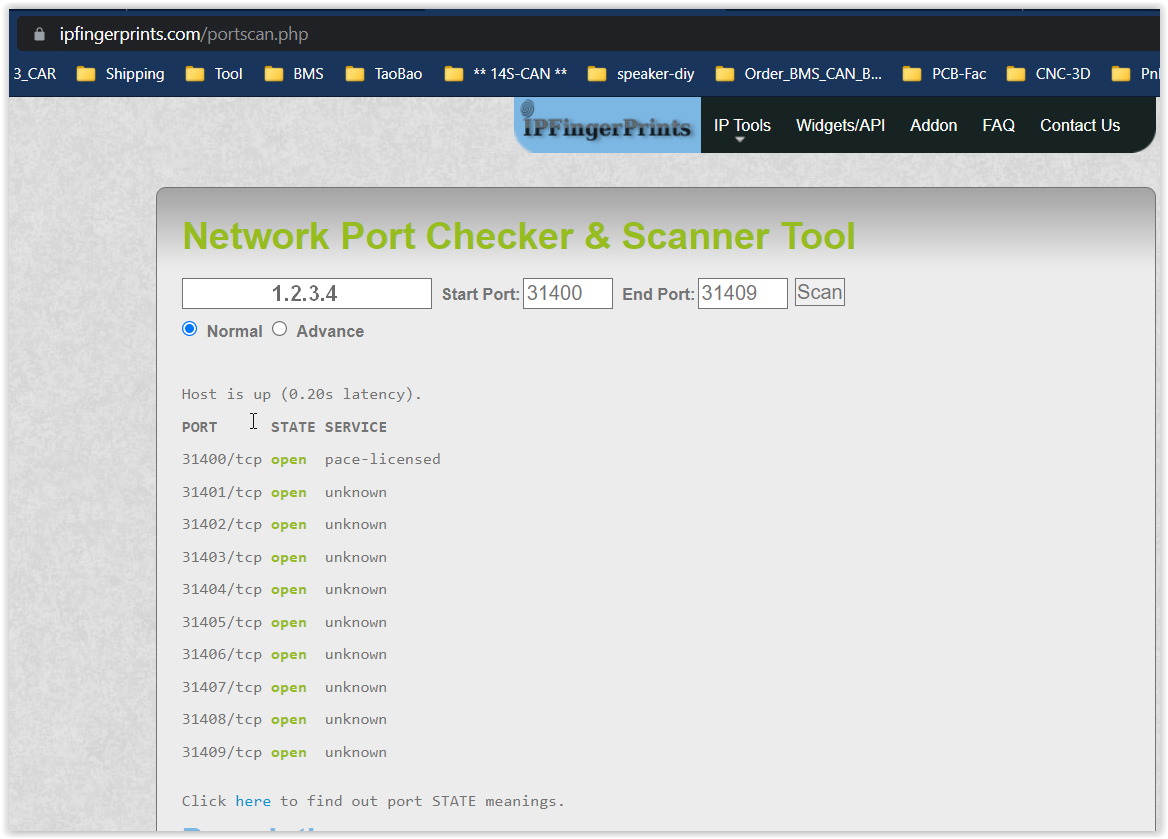Open the Tool bookmark folder
Screen dimensions: 1168x839
click(215, 74)
